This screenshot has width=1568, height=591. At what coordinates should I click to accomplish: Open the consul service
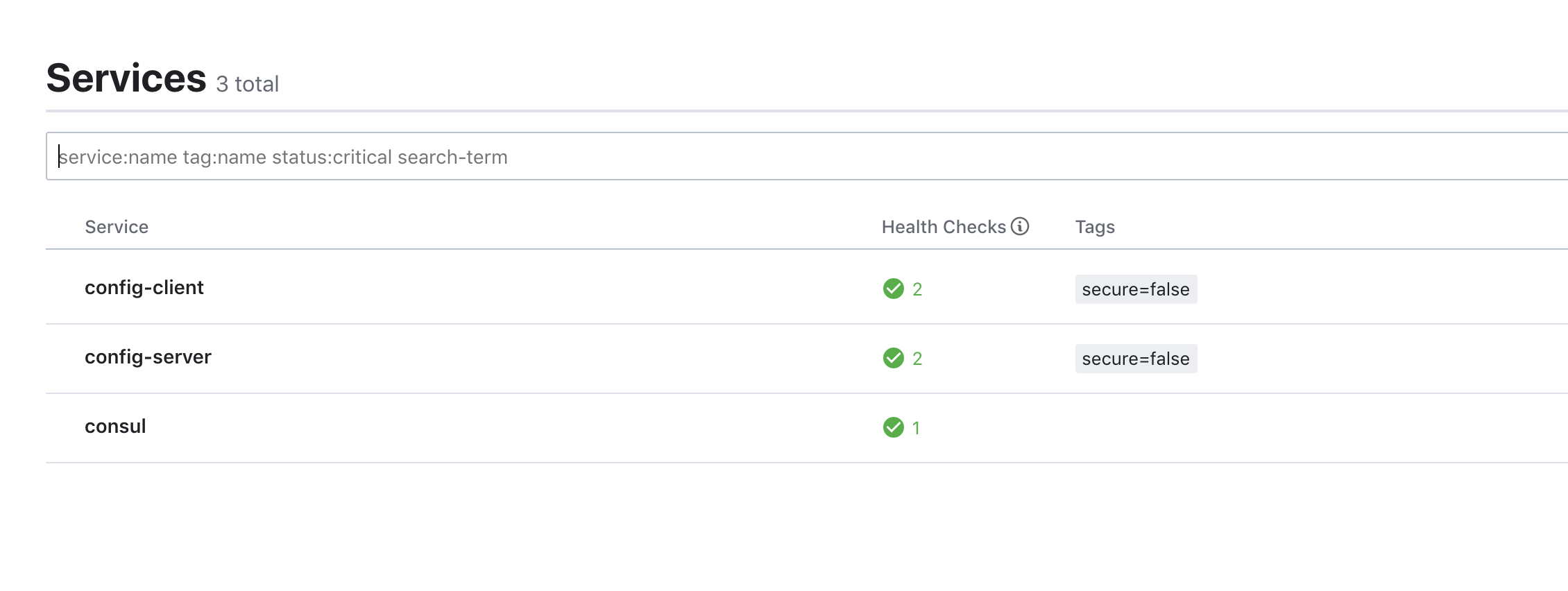115,427
